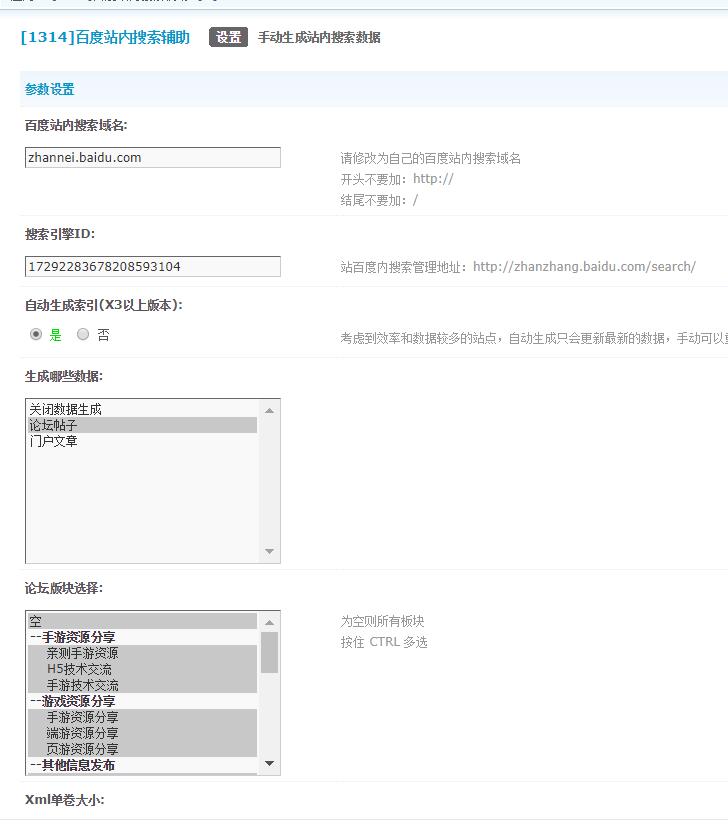Select the 是 radio button for auto-index
728x827 pixels.
tap(36, 335)
